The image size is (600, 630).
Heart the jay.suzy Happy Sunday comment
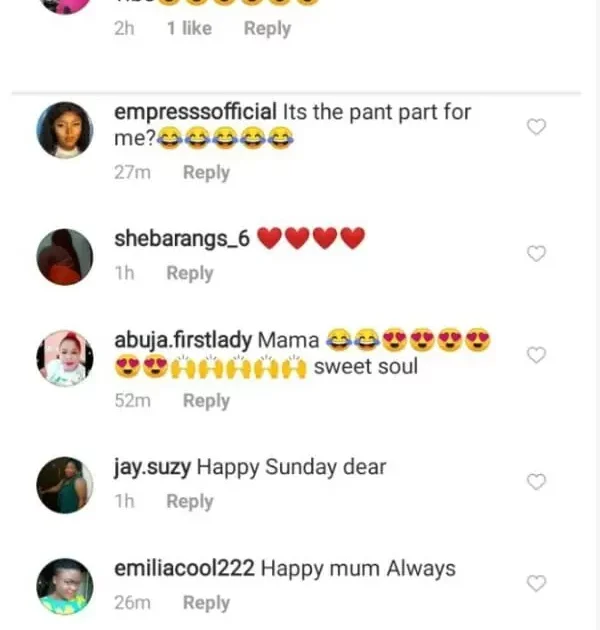pos(536,482)
